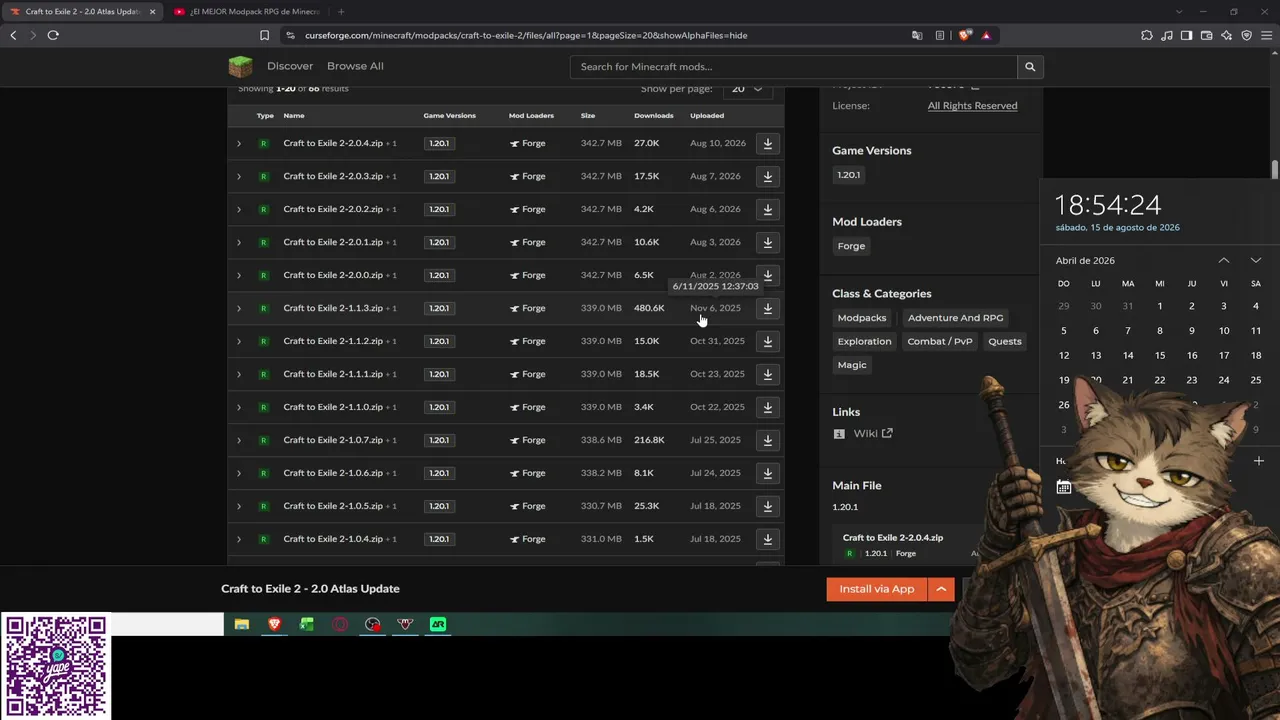Download Craft to Exile 2-1.1.3.zip file
1280x720 pixels.
click(x=767, y=308)
